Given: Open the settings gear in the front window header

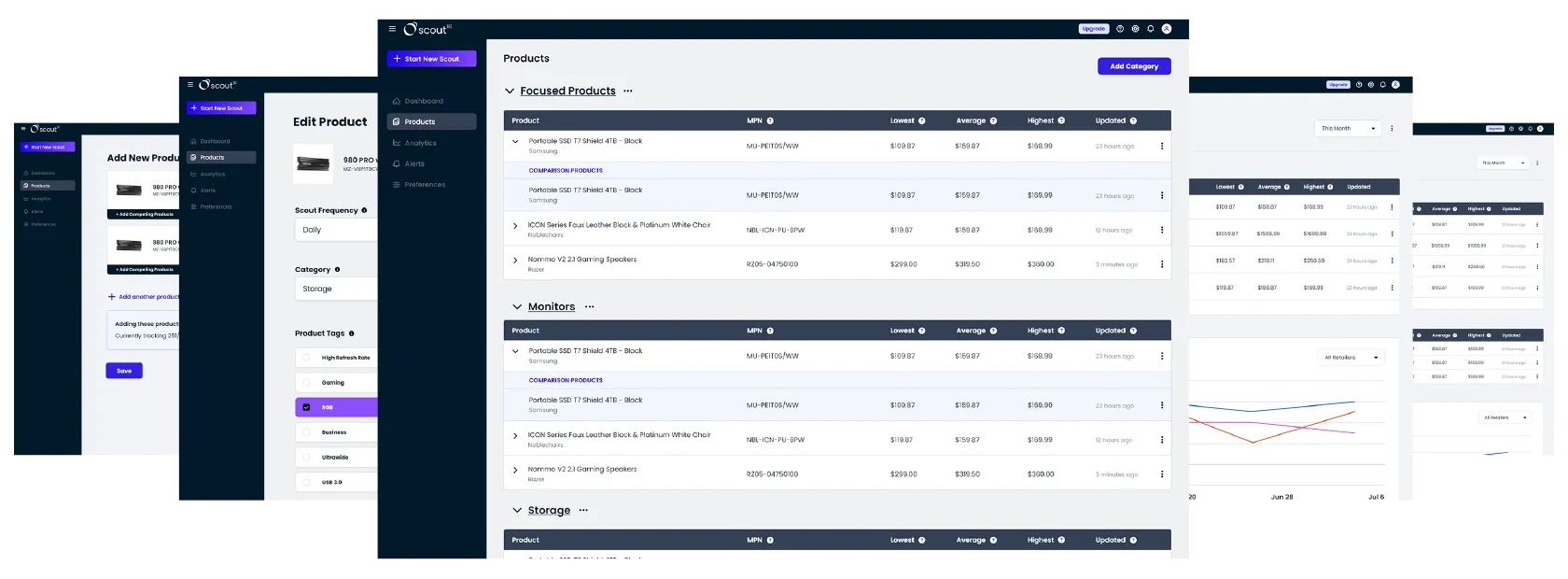Looking at the screenshot, I should (1135, 29).
